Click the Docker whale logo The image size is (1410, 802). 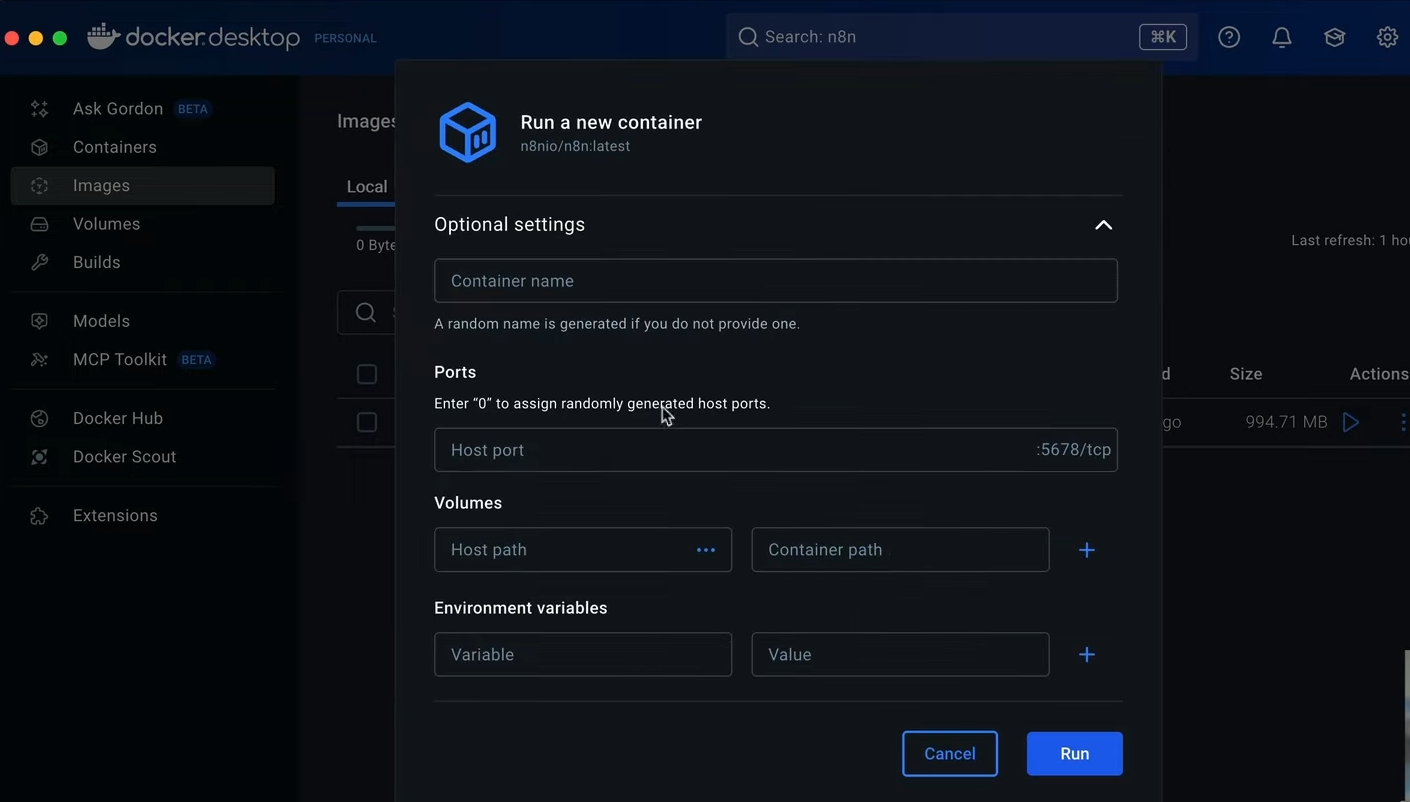pyautogui.click(x=103, y=36)
